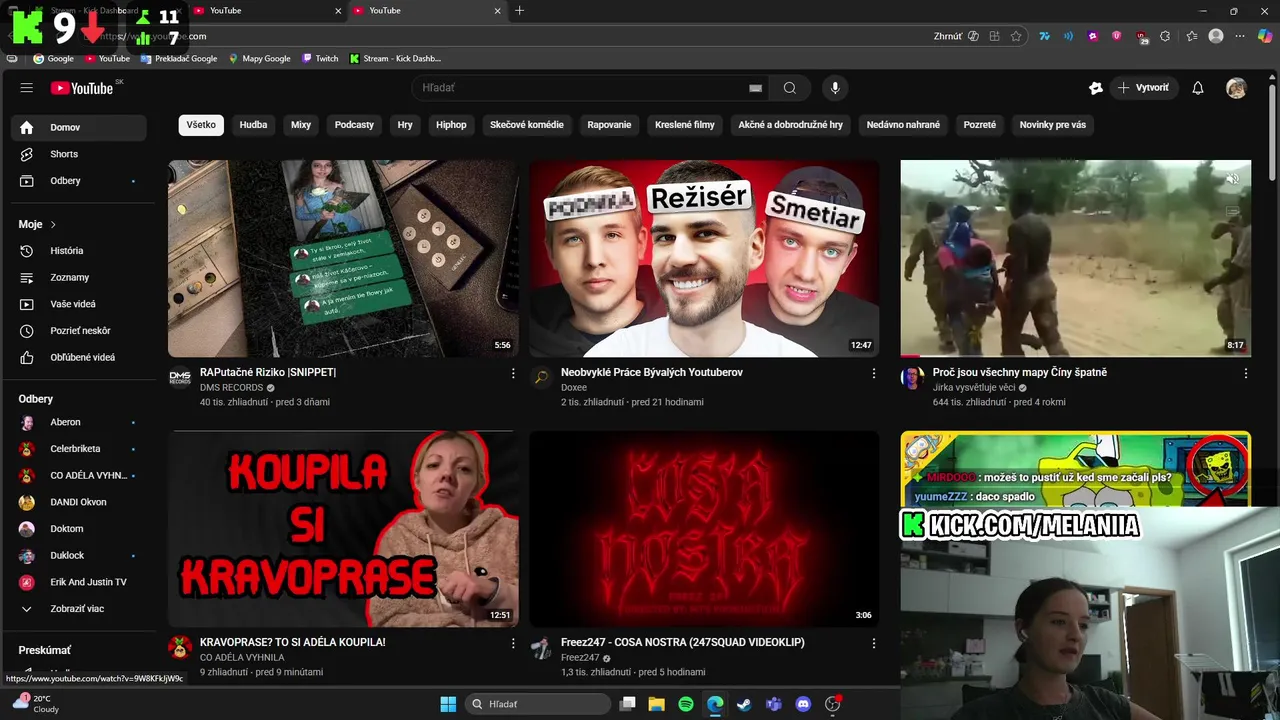Select Skečové komédie filter chip

click(x=527, y=125)
